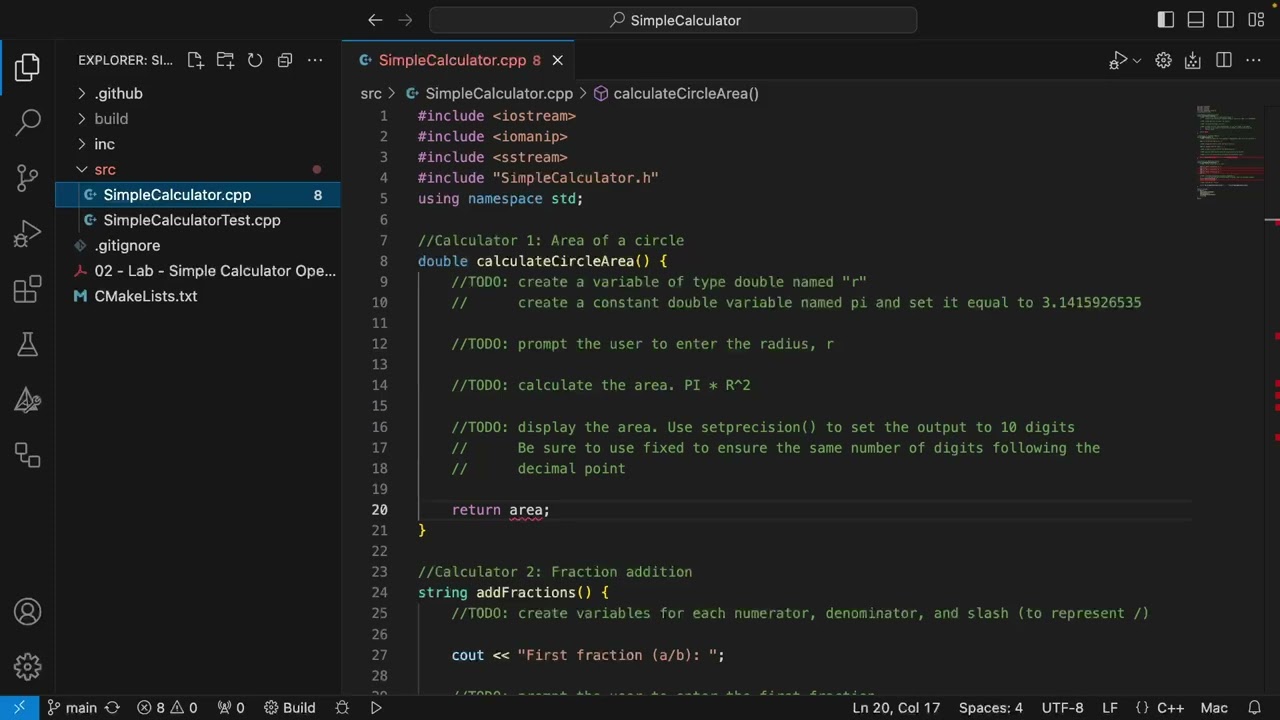The image size is (1280, 720).
Task: Toggle the secondary side bar
Action: click(x=1226, y=20)
